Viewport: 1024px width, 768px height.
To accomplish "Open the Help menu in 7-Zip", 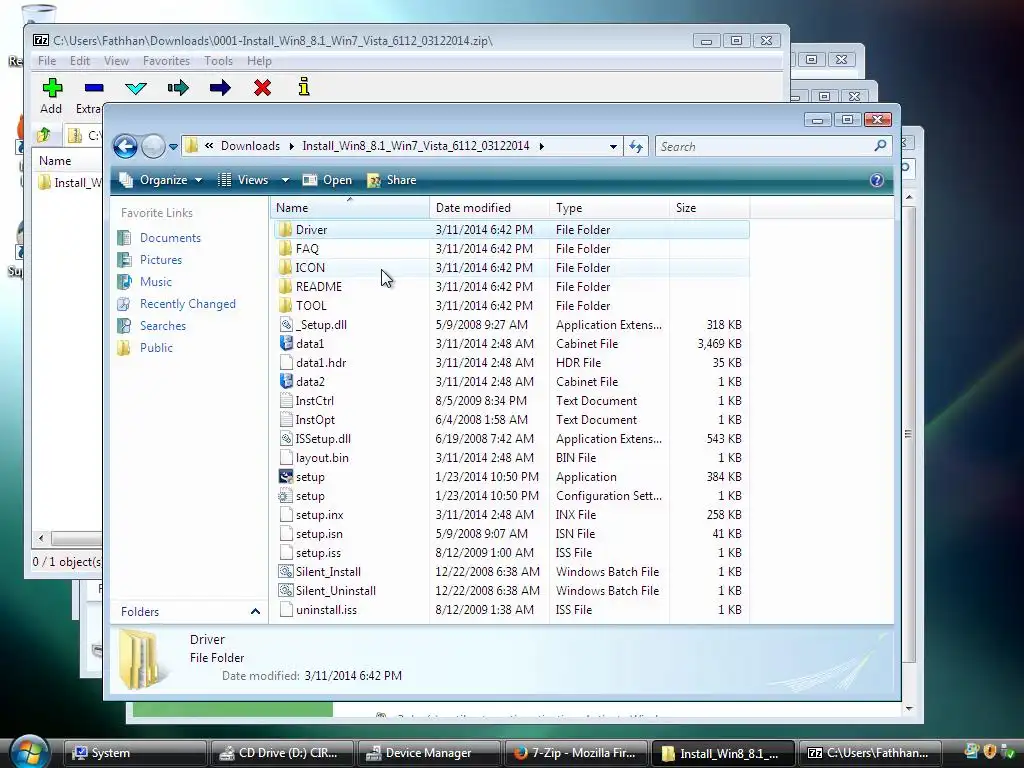I will pyautogui.click(x=259, y=61).
